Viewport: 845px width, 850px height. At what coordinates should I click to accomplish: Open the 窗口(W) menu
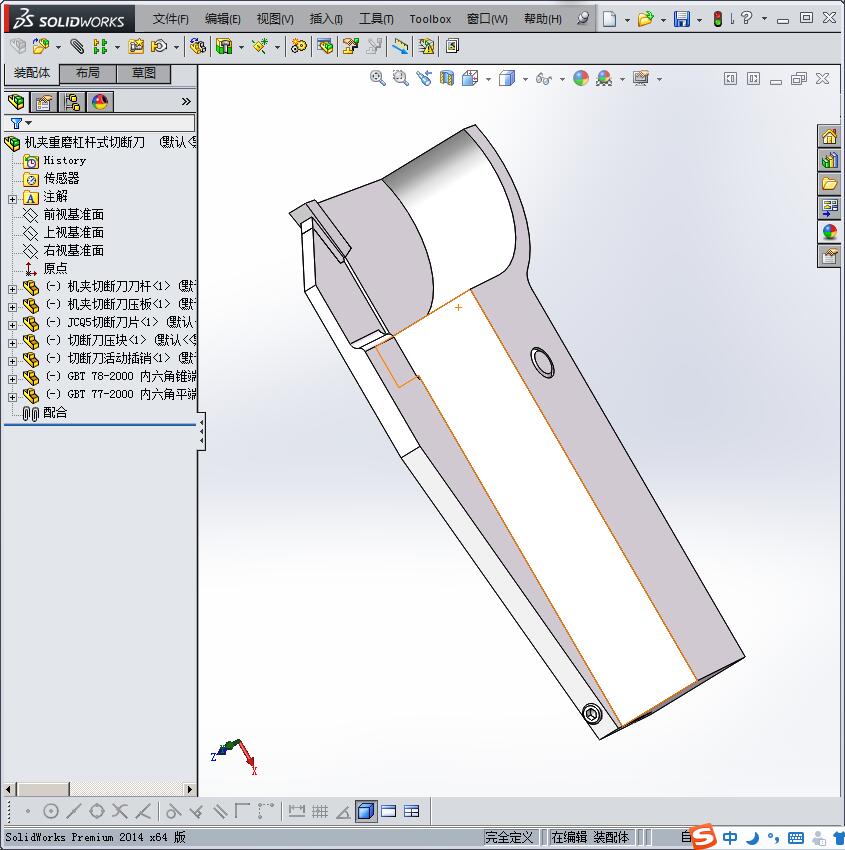(x=487, y=19)
